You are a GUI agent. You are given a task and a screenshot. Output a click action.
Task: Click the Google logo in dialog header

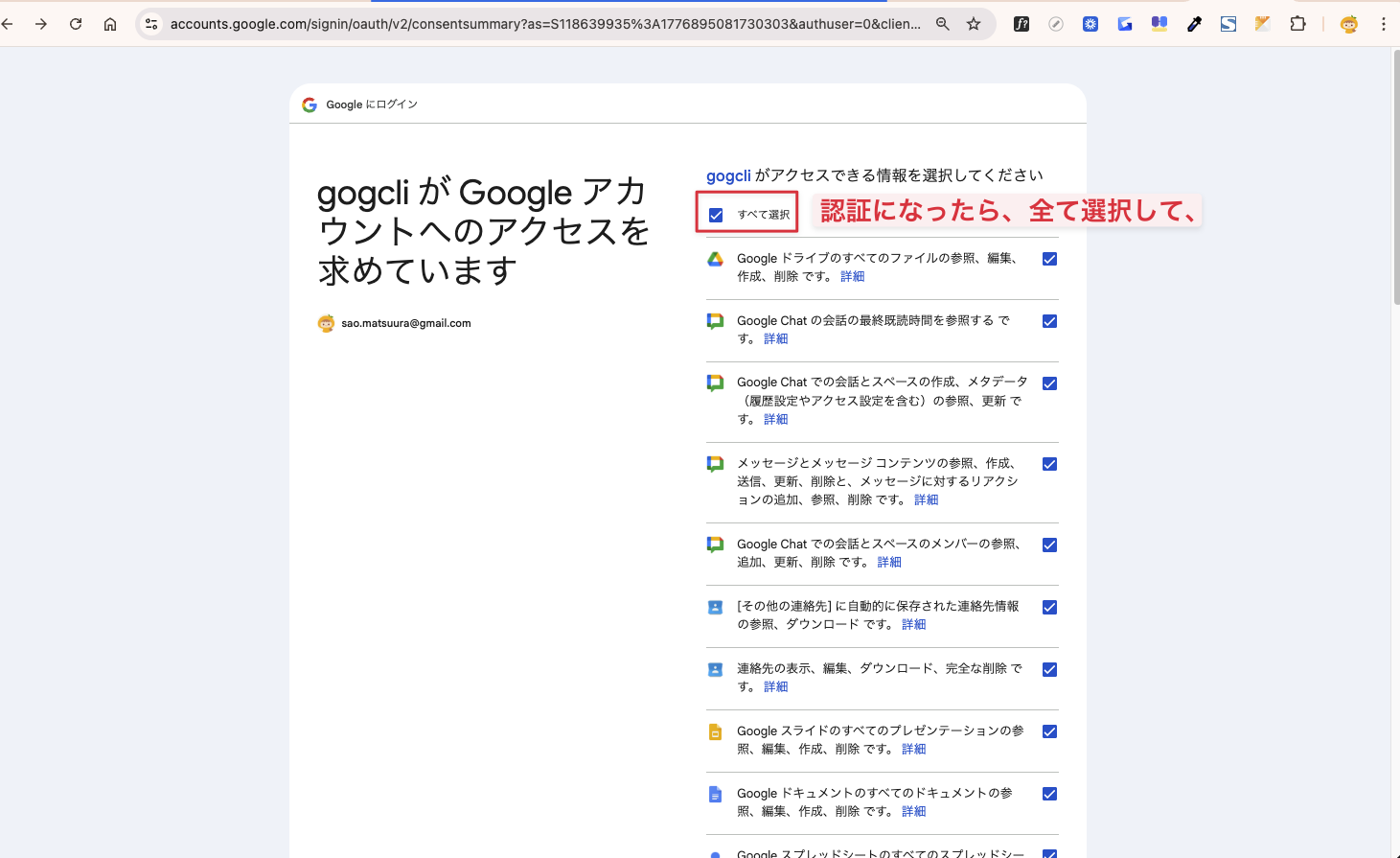pyautogui.click(x=310, y=104)
